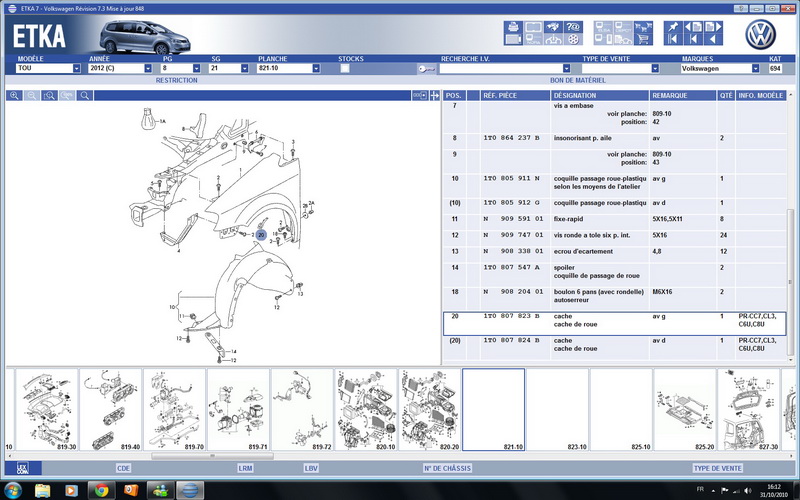The width and height of the screenshot is (800, 500).
Task: Click the DÉSIGNATION column header
Action: coord(600,95)
